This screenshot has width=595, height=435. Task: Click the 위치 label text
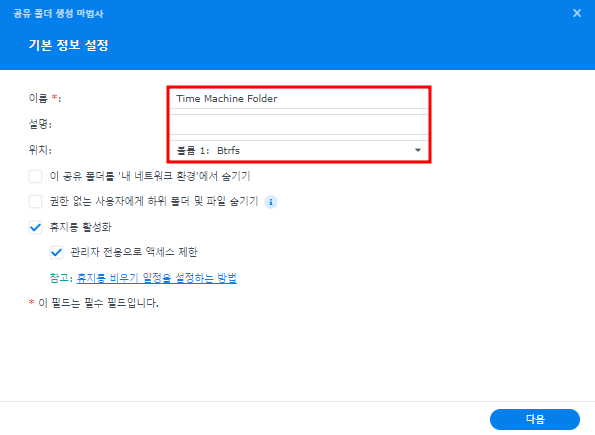click(x=40, y=150)
